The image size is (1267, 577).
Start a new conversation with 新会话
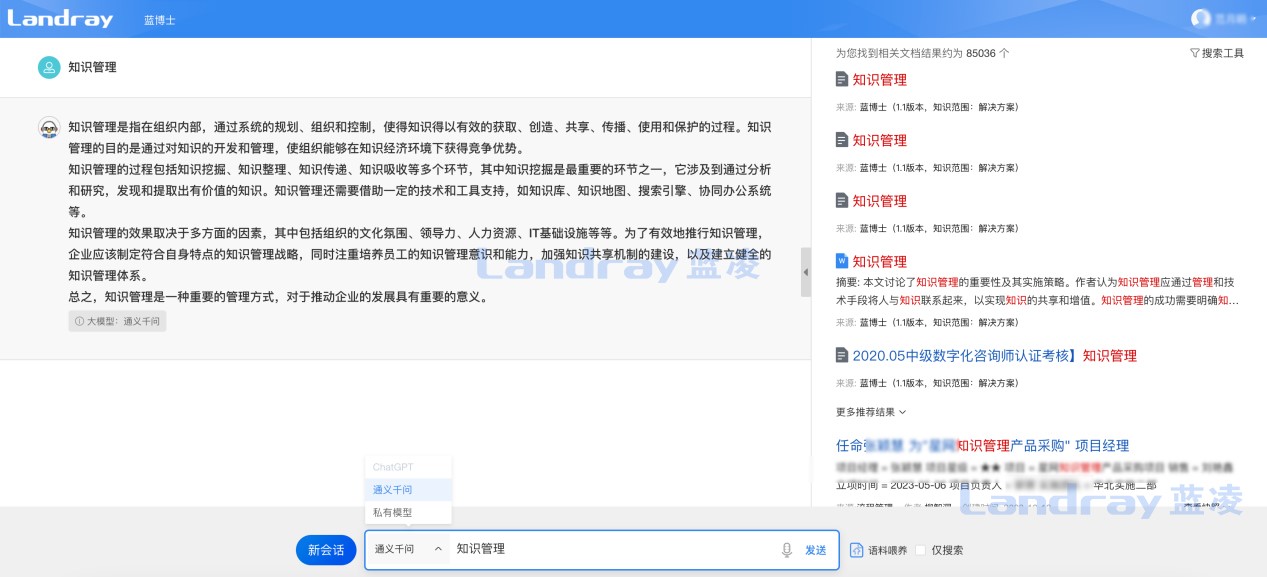[x=326, y=549]
